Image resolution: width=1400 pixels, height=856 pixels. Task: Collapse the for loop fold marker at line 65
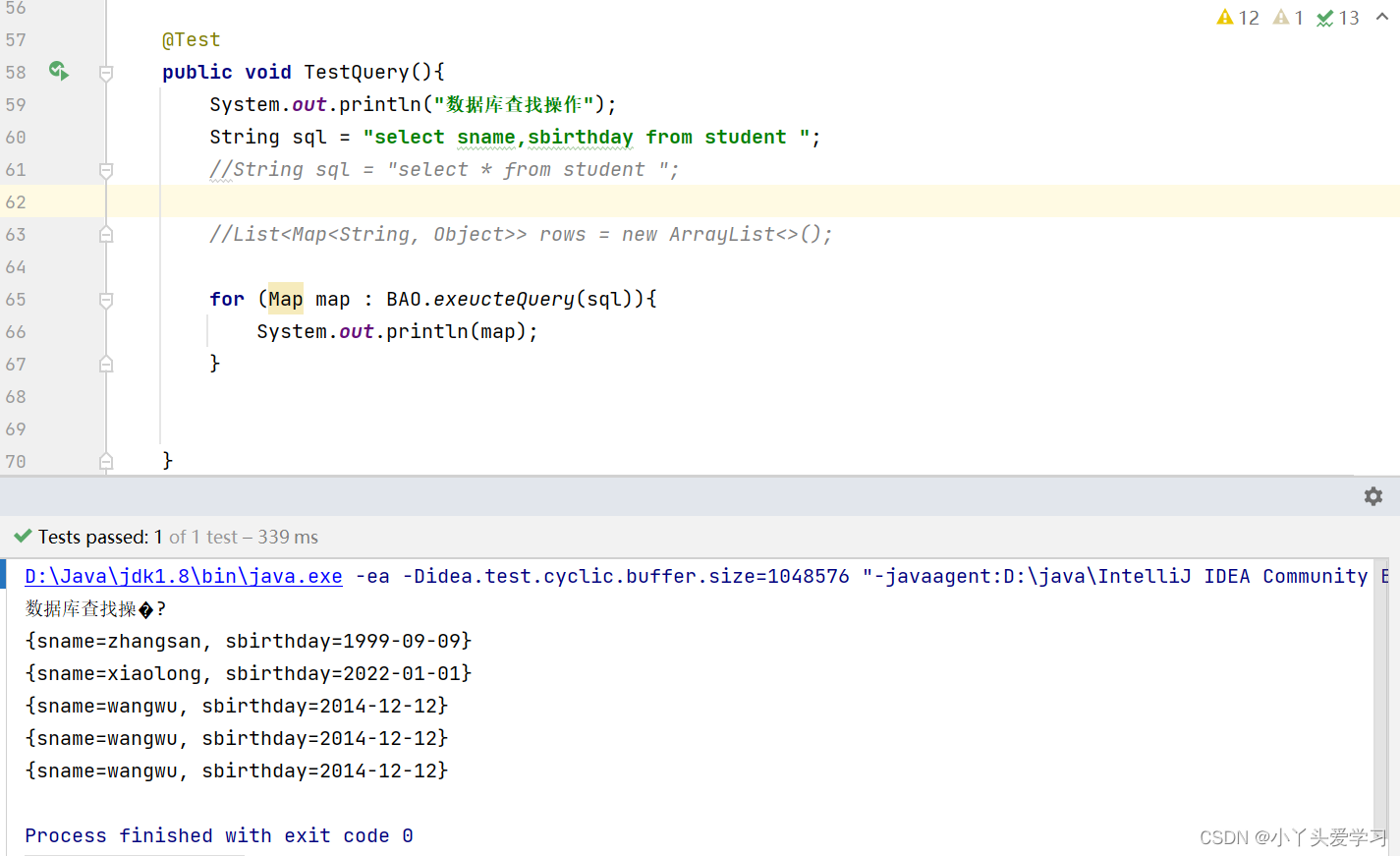(x=106, y=299)
